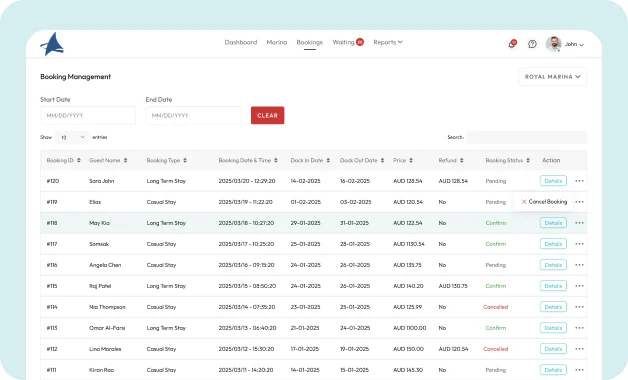Click Pending status for Angela Chen
The height and width of the screenshot is (380, 628).
click(x=496, y=265)
